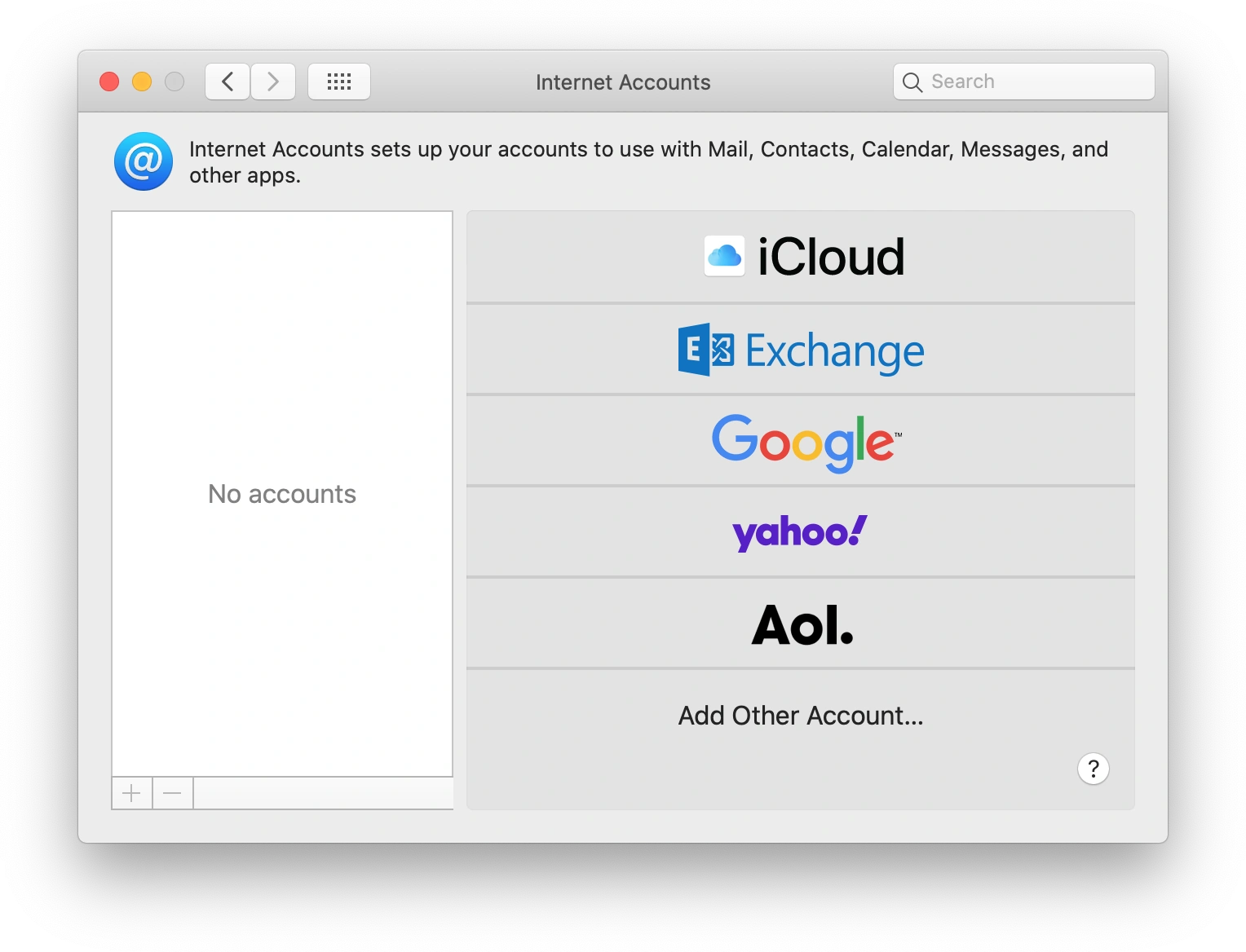Go forward with the right chevron button
This screenshot has width=1246, height=952.
pyautogui.click(x=273, y=82)
